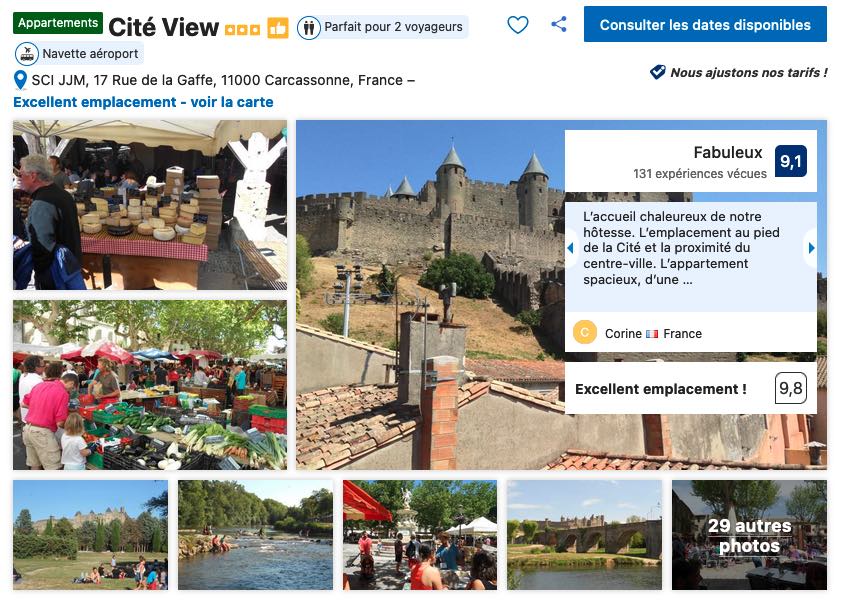Click the blue map pin icon
This screenshot has width=842, height=603.
point(20,80)
